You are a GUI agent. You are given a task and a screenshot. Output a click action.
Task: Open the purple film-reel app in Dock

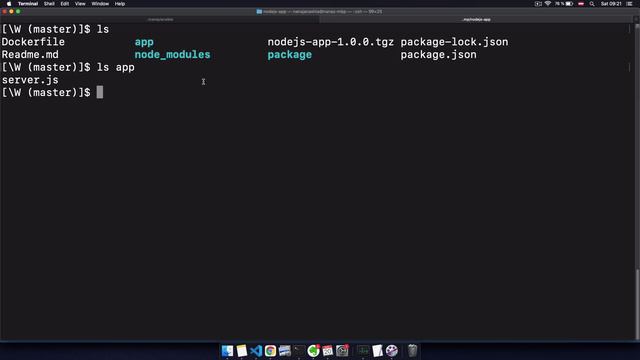[x=392, y=351]
